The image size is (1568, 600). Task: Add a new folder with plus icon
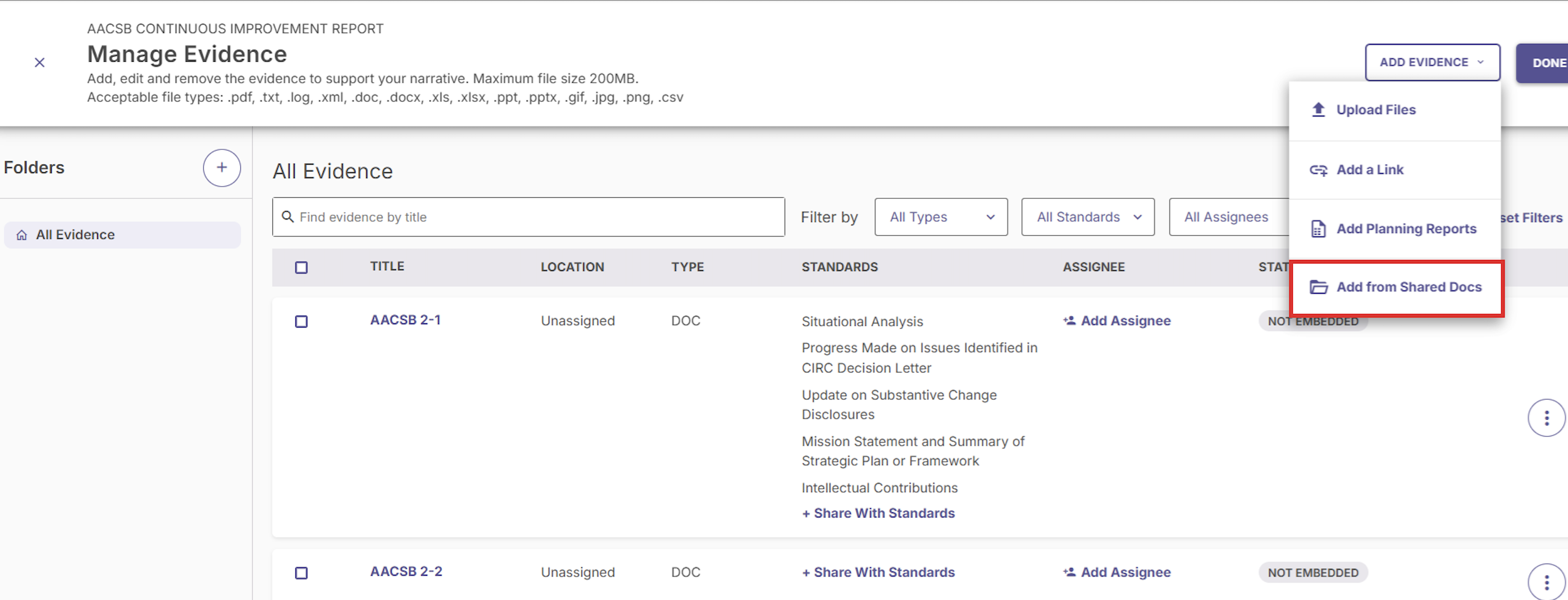[x=222, y=167]
